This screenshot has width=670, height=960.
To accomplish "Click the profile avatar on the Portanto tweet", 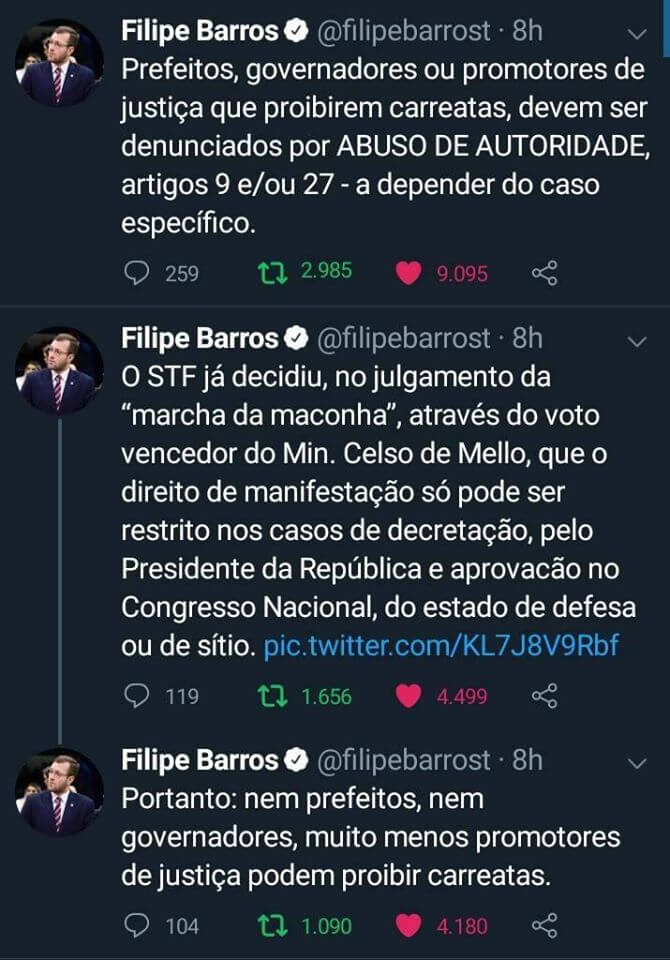I will 60,792.
